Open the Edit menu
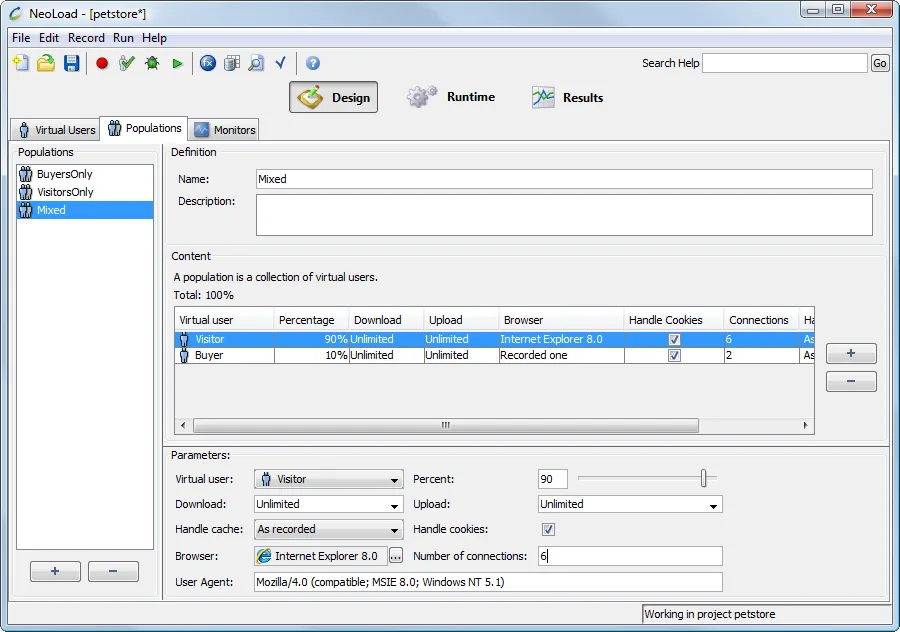The height and width of the screenshot is (632, 900). click(x=49, y=38)
